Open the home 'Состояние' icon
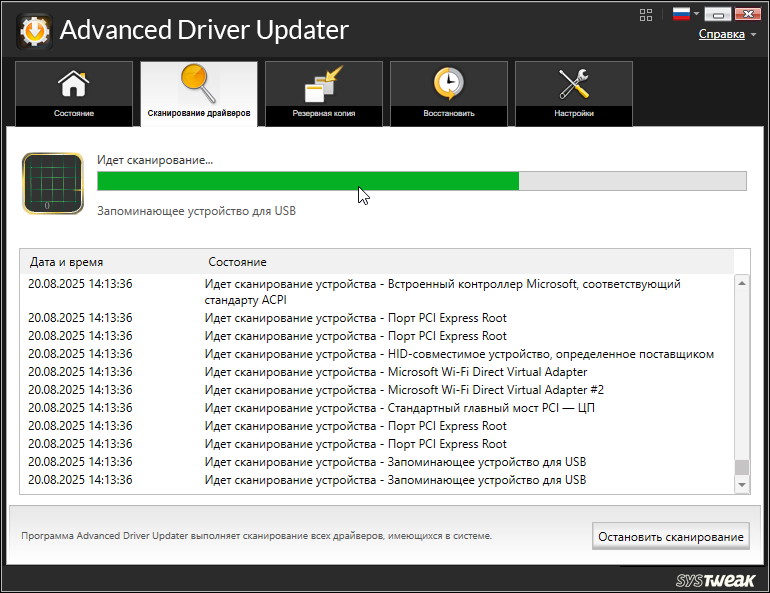The image size is (770, 593). coord(74,83)
